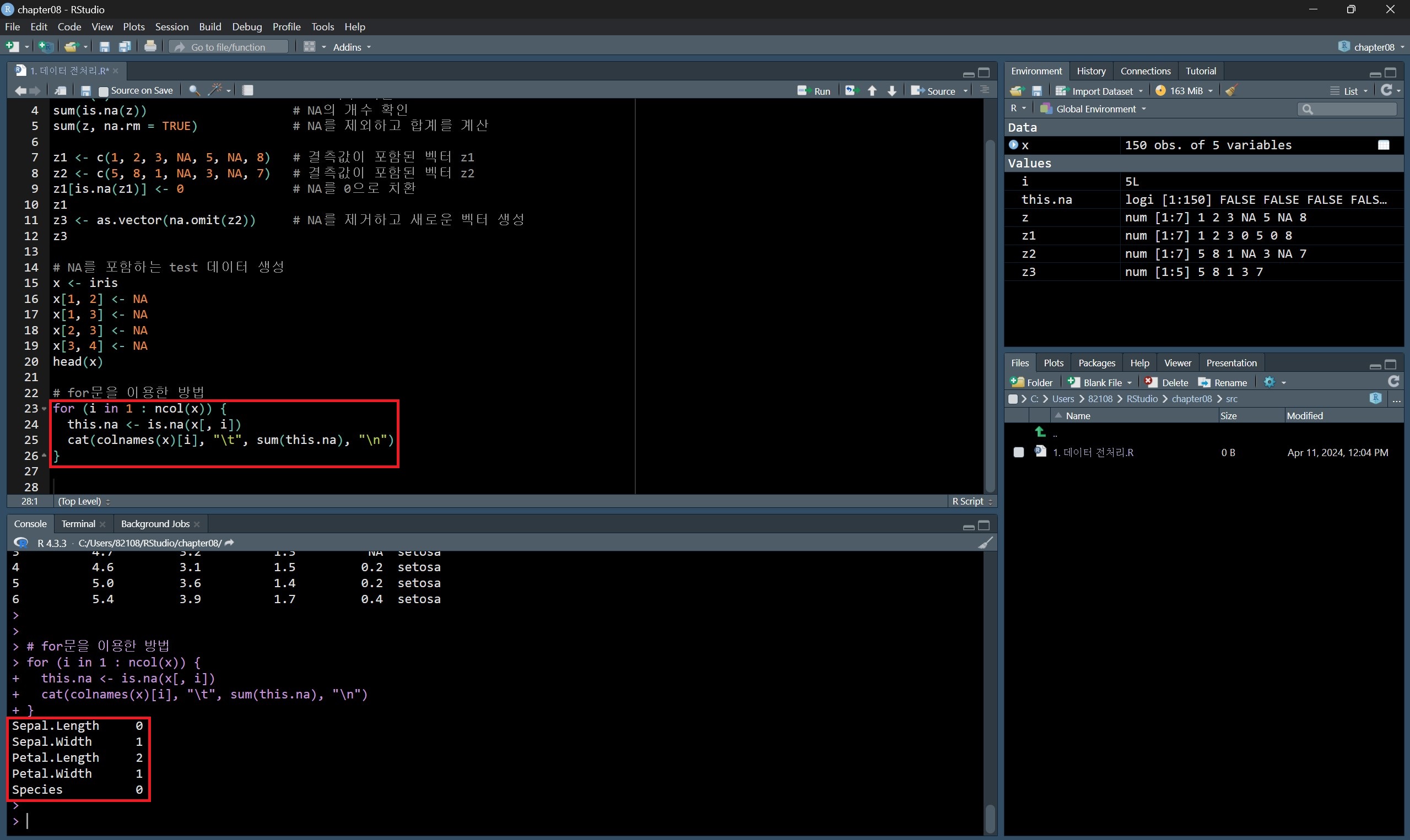Enable the Source on Save checkbox
The width and height of the screenshot is (1410, 840).
[103, 90]
